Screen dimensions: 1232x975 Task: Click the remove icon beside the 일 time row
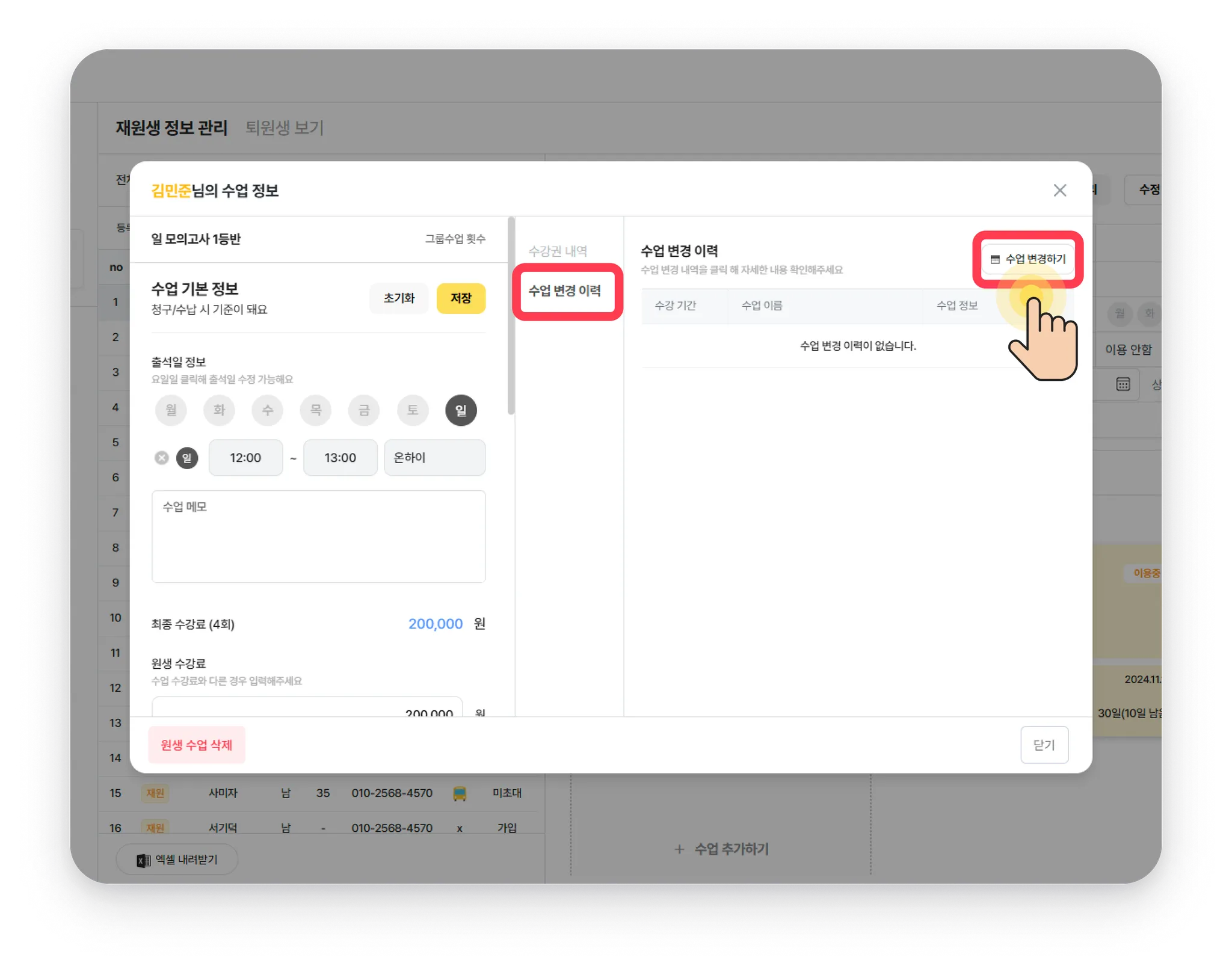162,458
